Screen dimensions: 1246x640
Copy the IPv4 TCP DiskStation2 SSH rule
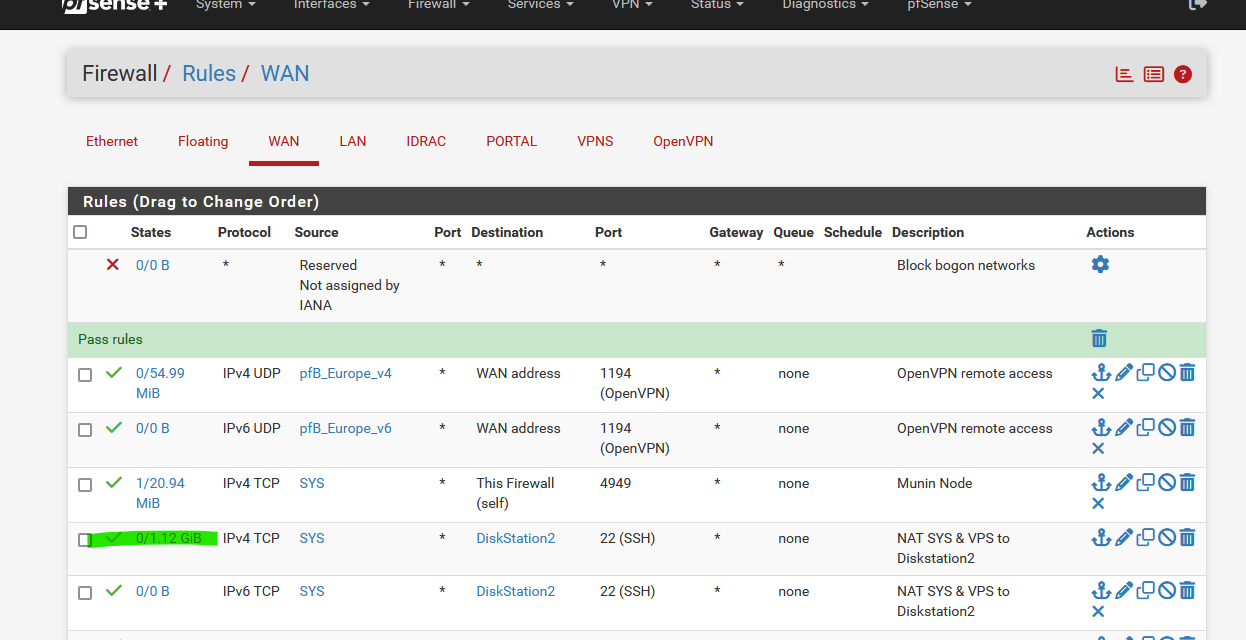(1145, 538)
